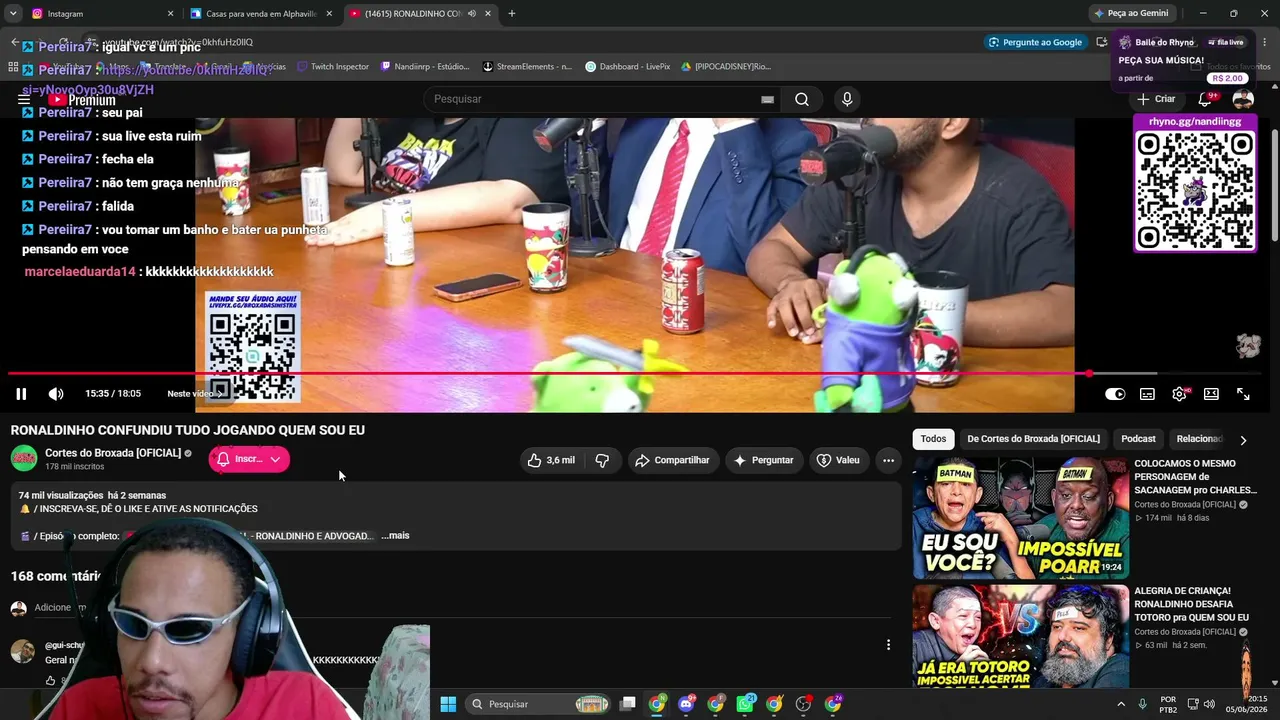Switch to theater mode view
This screenshot has width=1280, height=720.
1211,394
